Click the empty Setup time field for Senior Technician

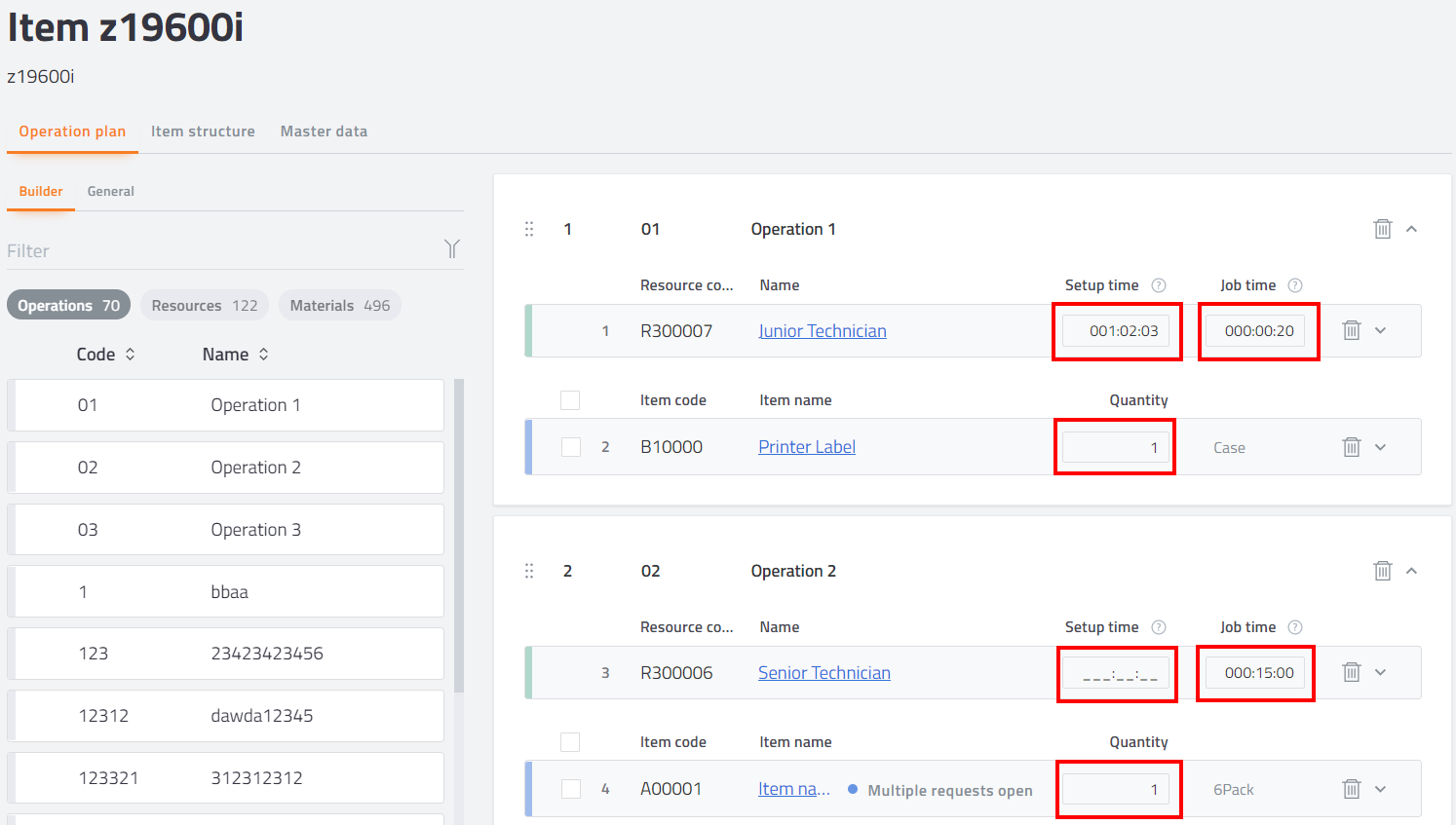(x=1116, y=673)
